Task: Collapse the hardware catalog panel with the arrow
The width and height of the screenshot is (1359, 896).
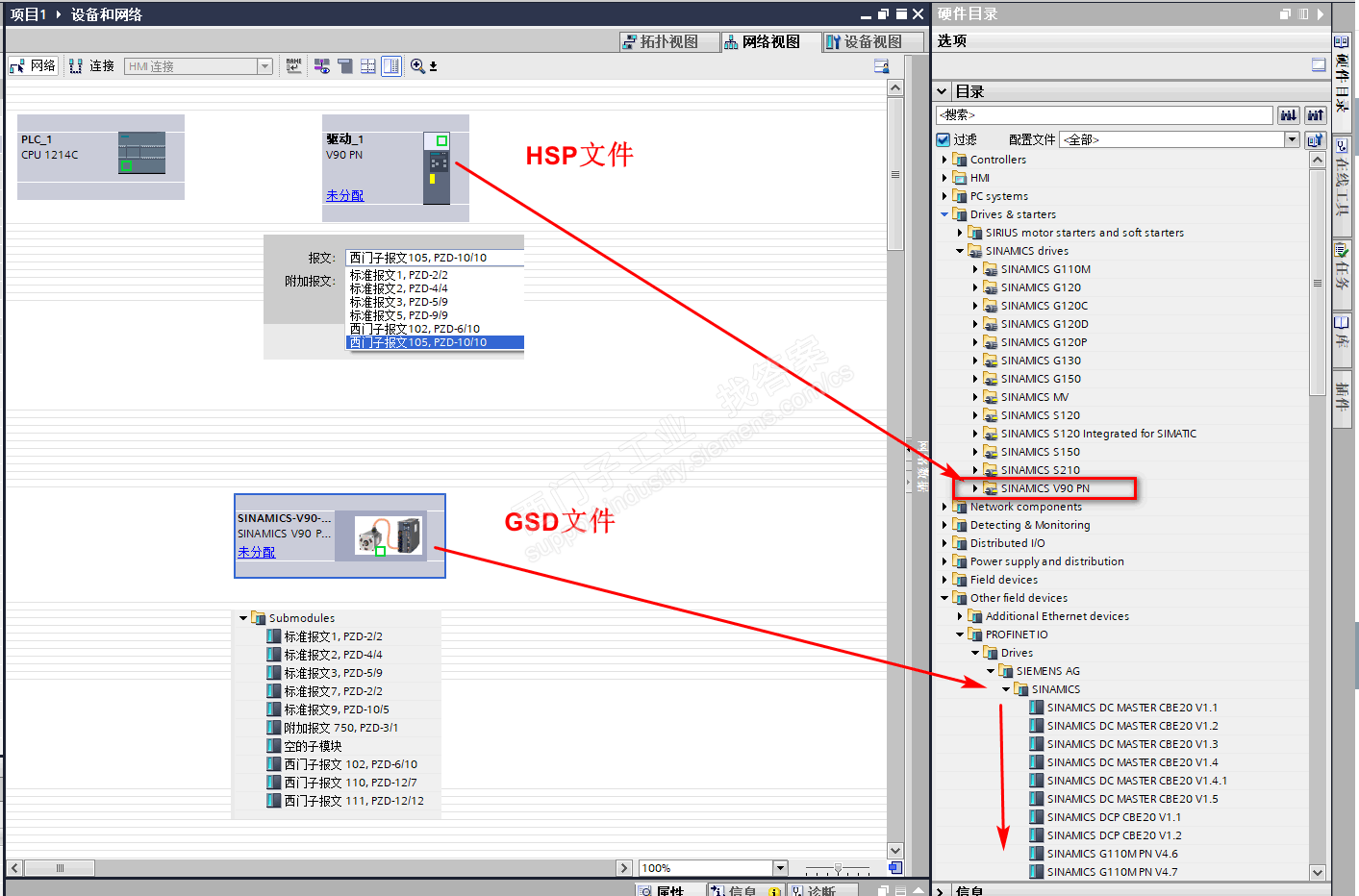Action: click(1321, 14)
